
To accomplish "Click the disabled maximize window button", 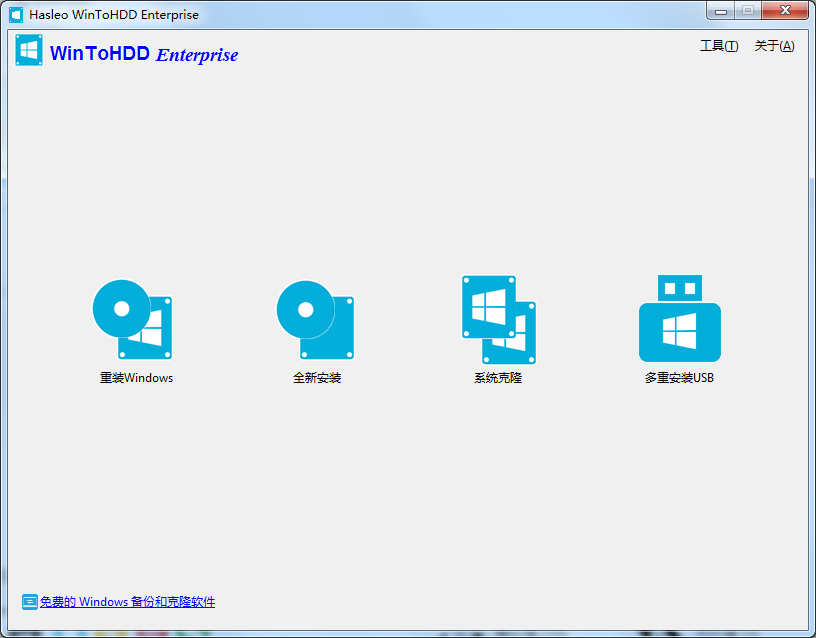I will [x=747, y=11].
